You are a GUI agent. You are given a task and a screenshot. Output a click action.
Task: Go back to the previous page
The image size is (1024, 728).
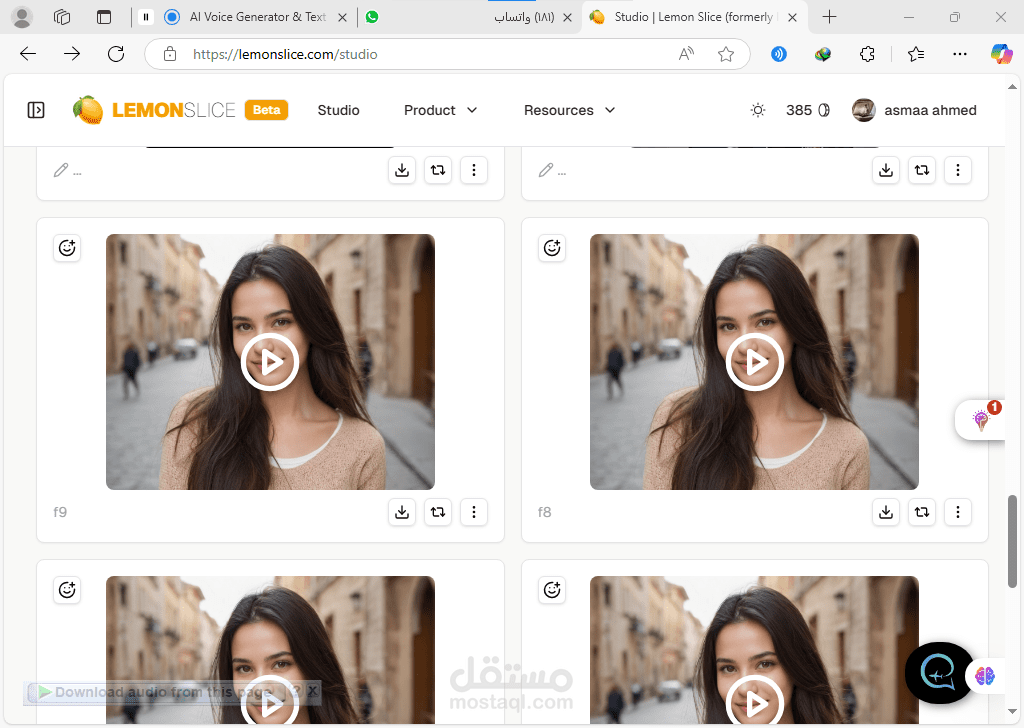click(28, 54)
